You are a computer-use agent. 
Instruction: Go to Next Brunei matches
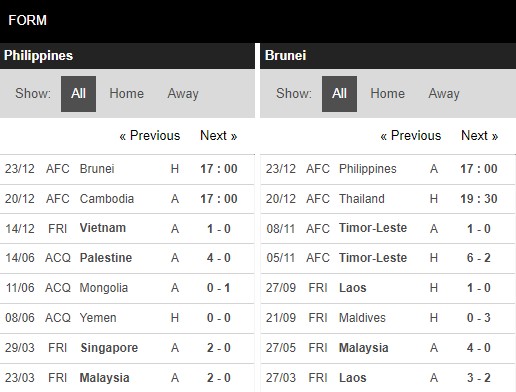click(480, 136)
